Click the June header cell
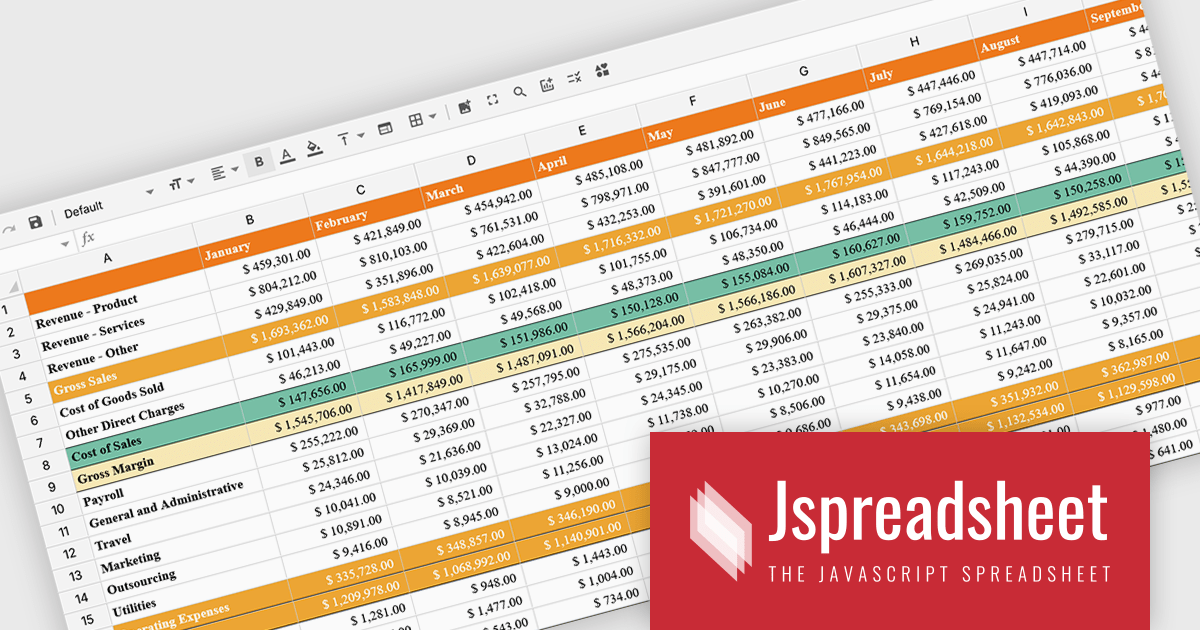The height and width of the screenshot is (630, 1200). click(x=810, y=97)
